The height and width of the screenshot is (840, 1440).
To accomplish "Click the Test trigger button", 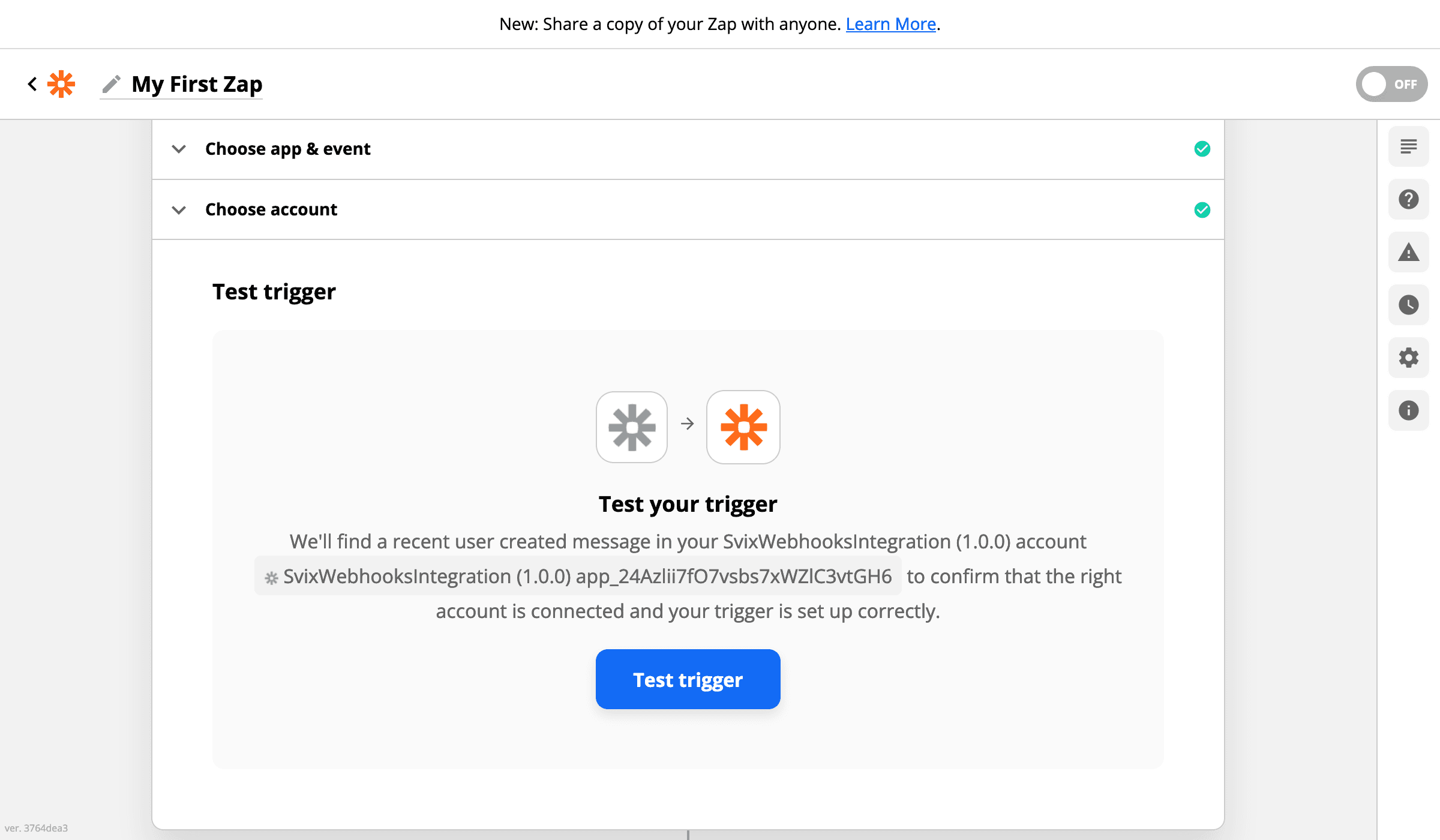I will (688, 679).
